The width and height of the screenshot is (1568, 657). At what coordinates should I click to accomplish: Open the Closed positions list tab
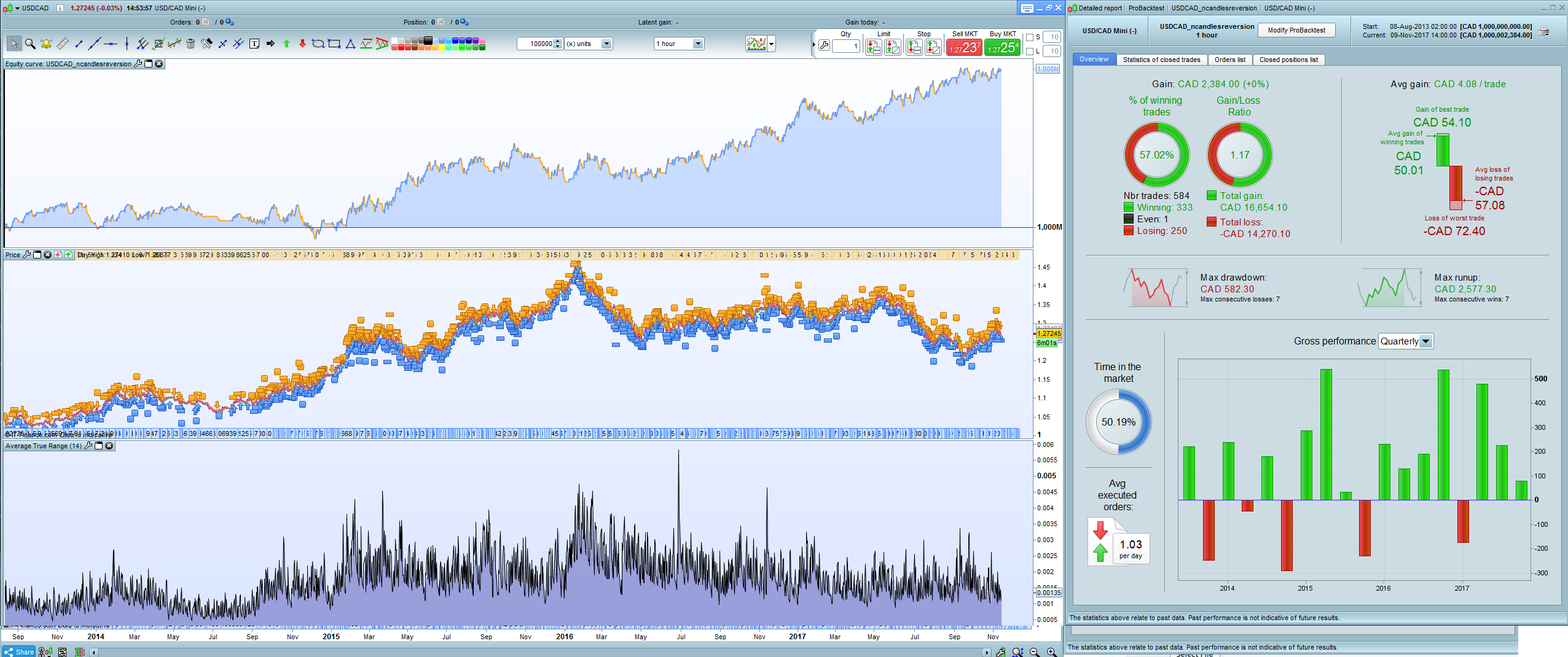tap(1288, 60)
